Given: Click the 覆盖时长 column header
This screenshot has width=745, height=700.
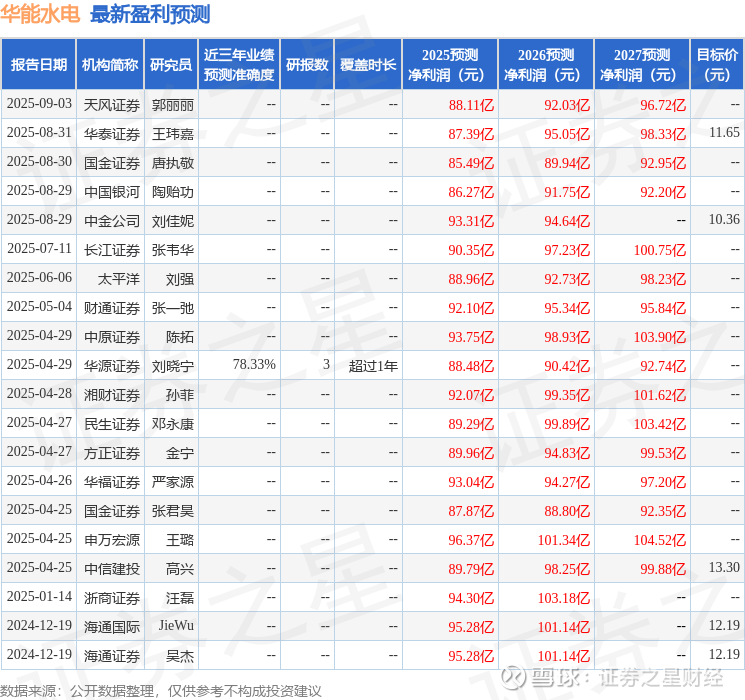Looking at the screenshot, I should 368,65.
